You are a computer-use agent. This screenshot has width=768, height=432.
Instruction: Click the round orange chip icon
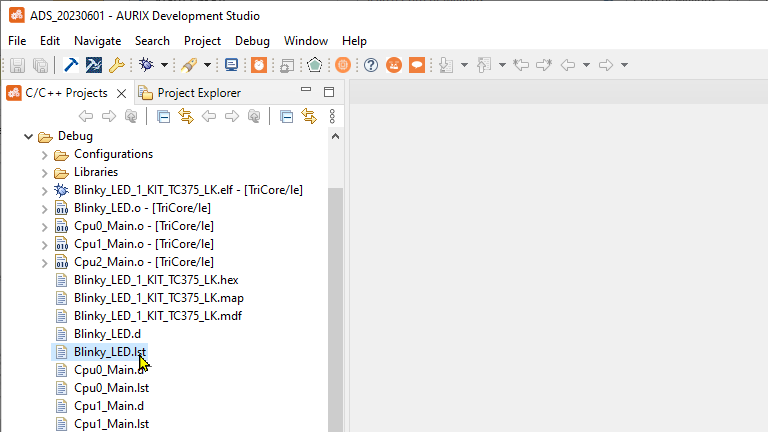pyautogui.click(x=343, y=65)
